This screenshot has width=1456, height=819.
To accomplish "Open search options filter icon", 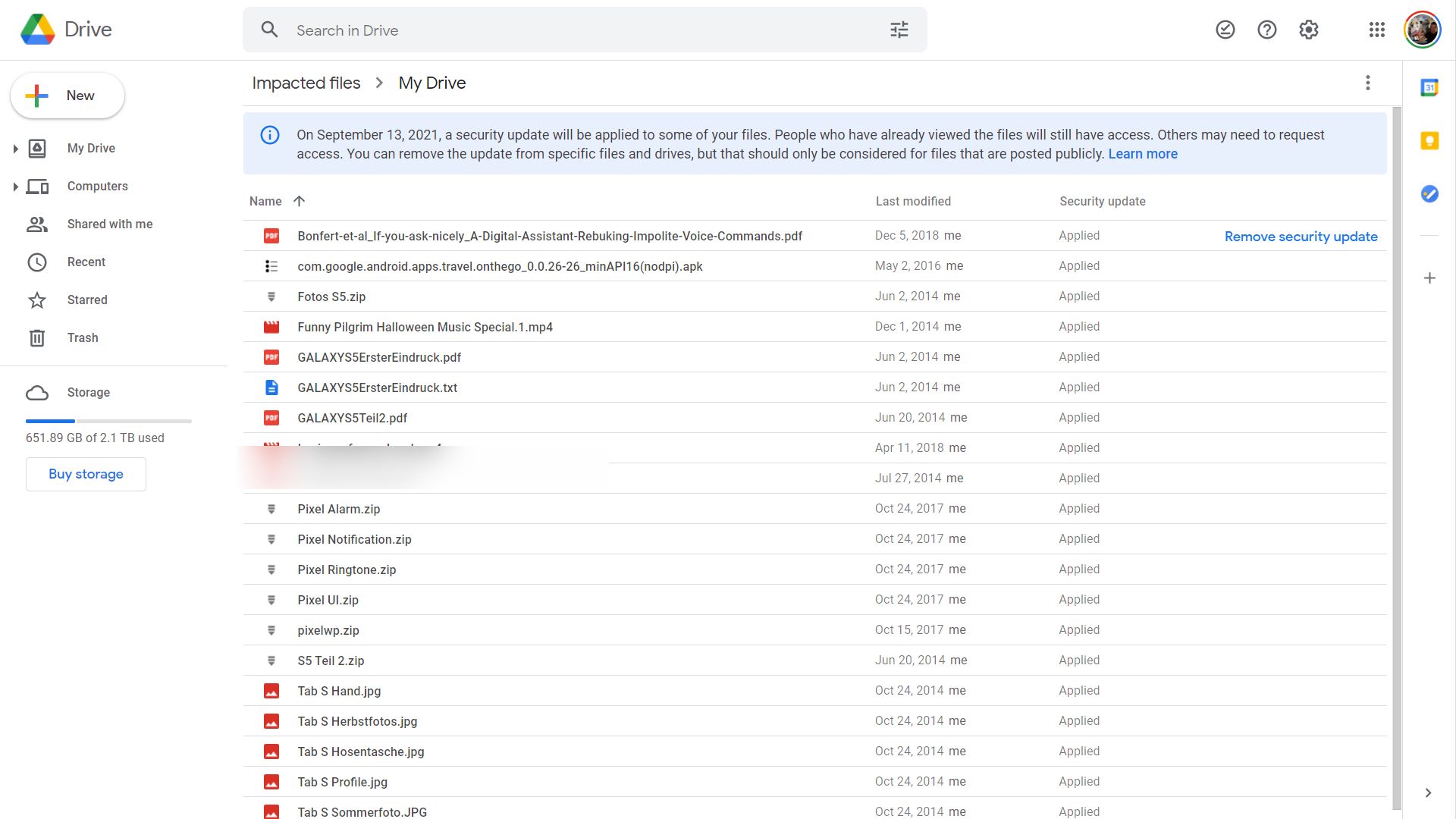I will [x=899, y=30].
